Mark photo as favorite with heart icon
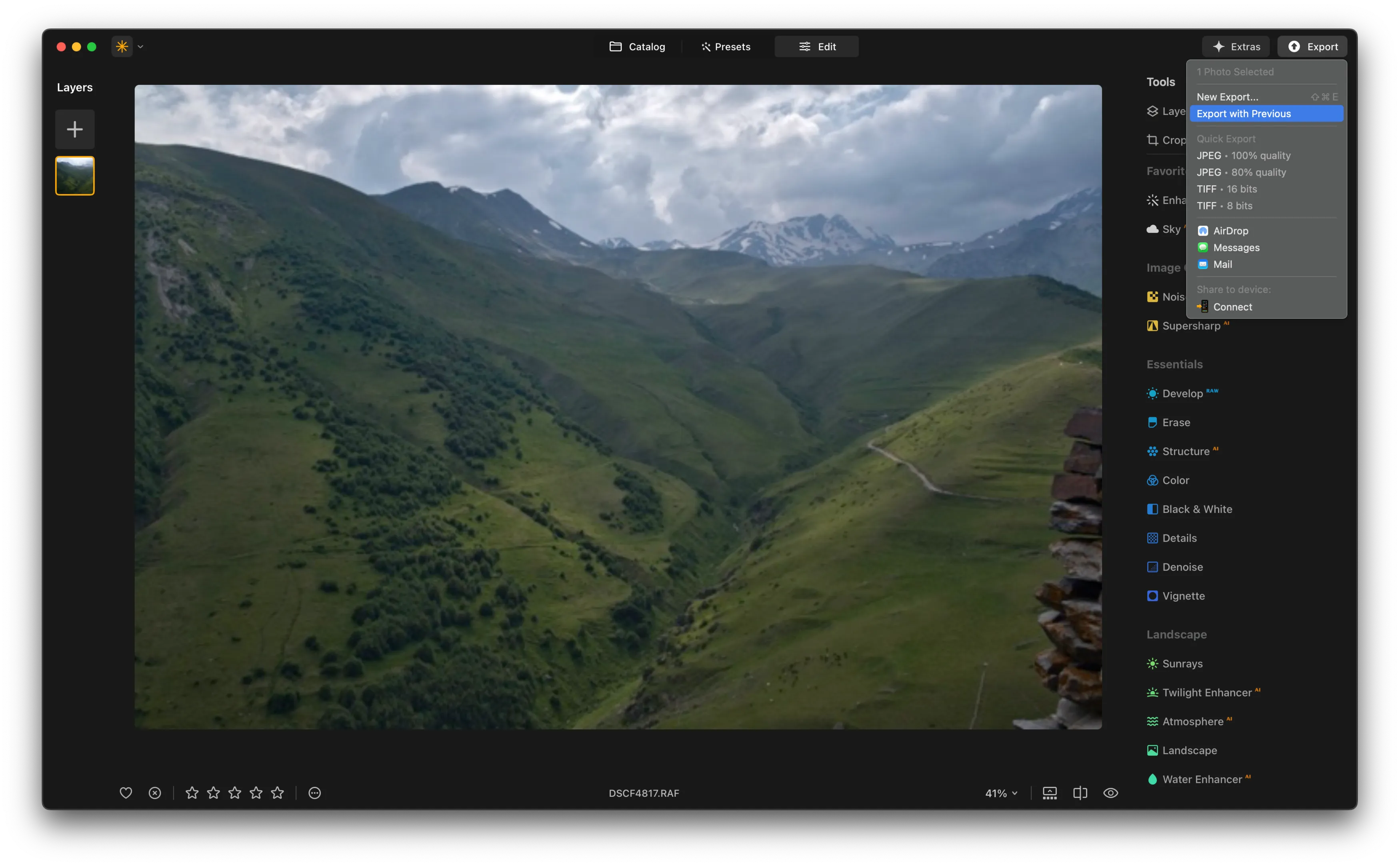This screenshot has height=866, width=1400. coord(125,793)
